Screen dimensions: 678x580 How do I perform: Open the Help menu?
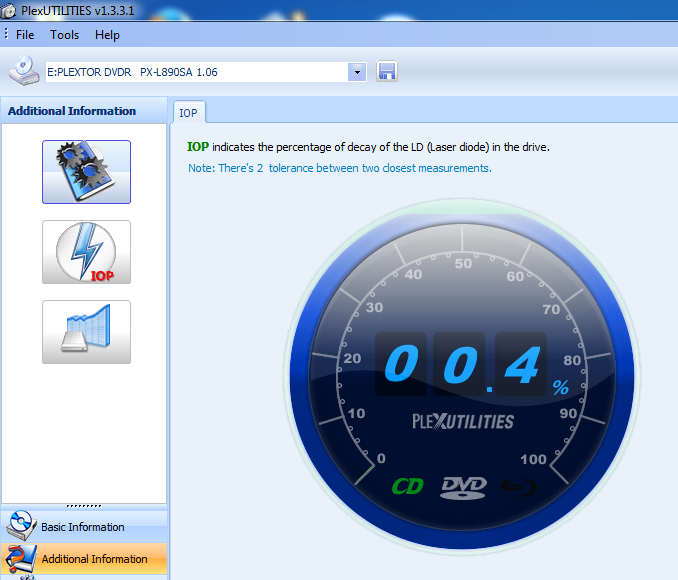(107, 35)
